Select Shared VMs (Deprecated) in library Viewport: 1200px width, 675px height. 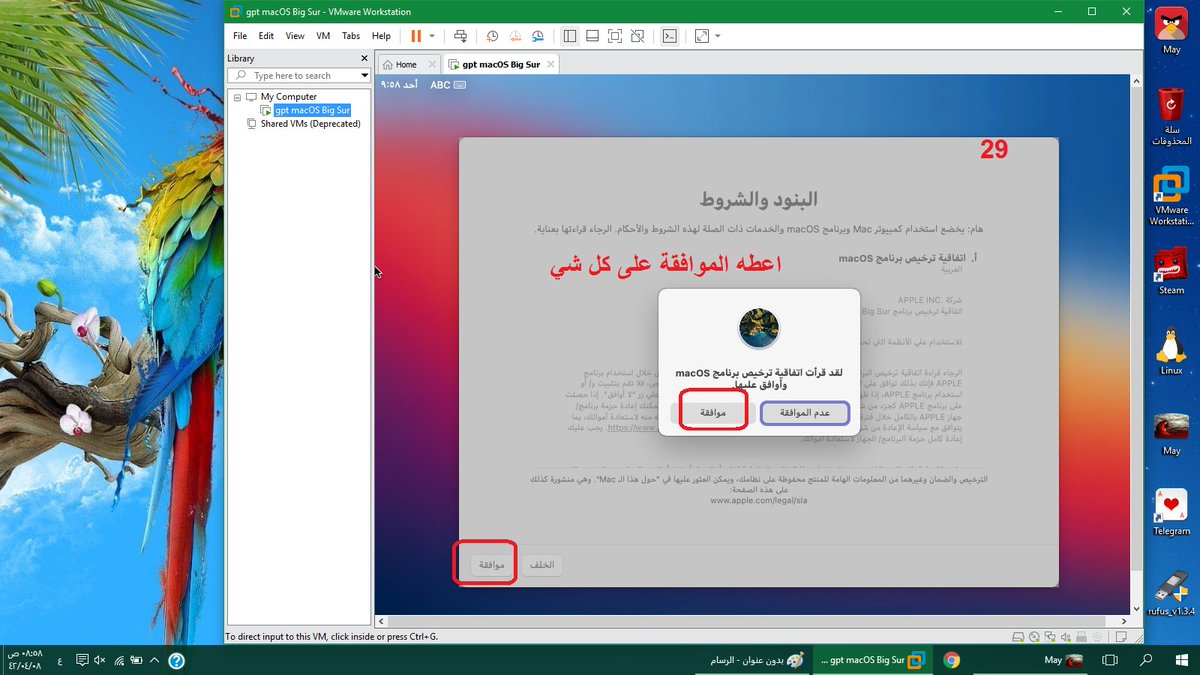(x=310, y=124)
